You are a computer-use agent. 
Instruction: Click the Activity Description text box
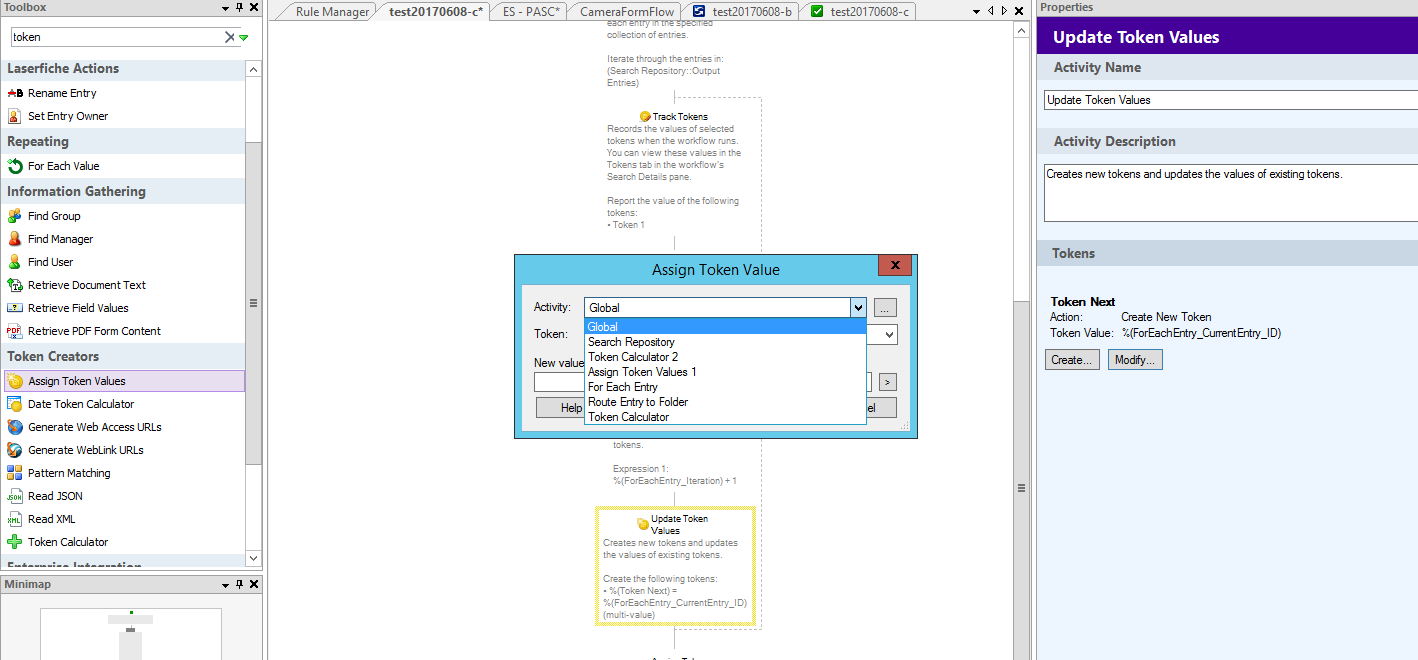coord(1231,193)
